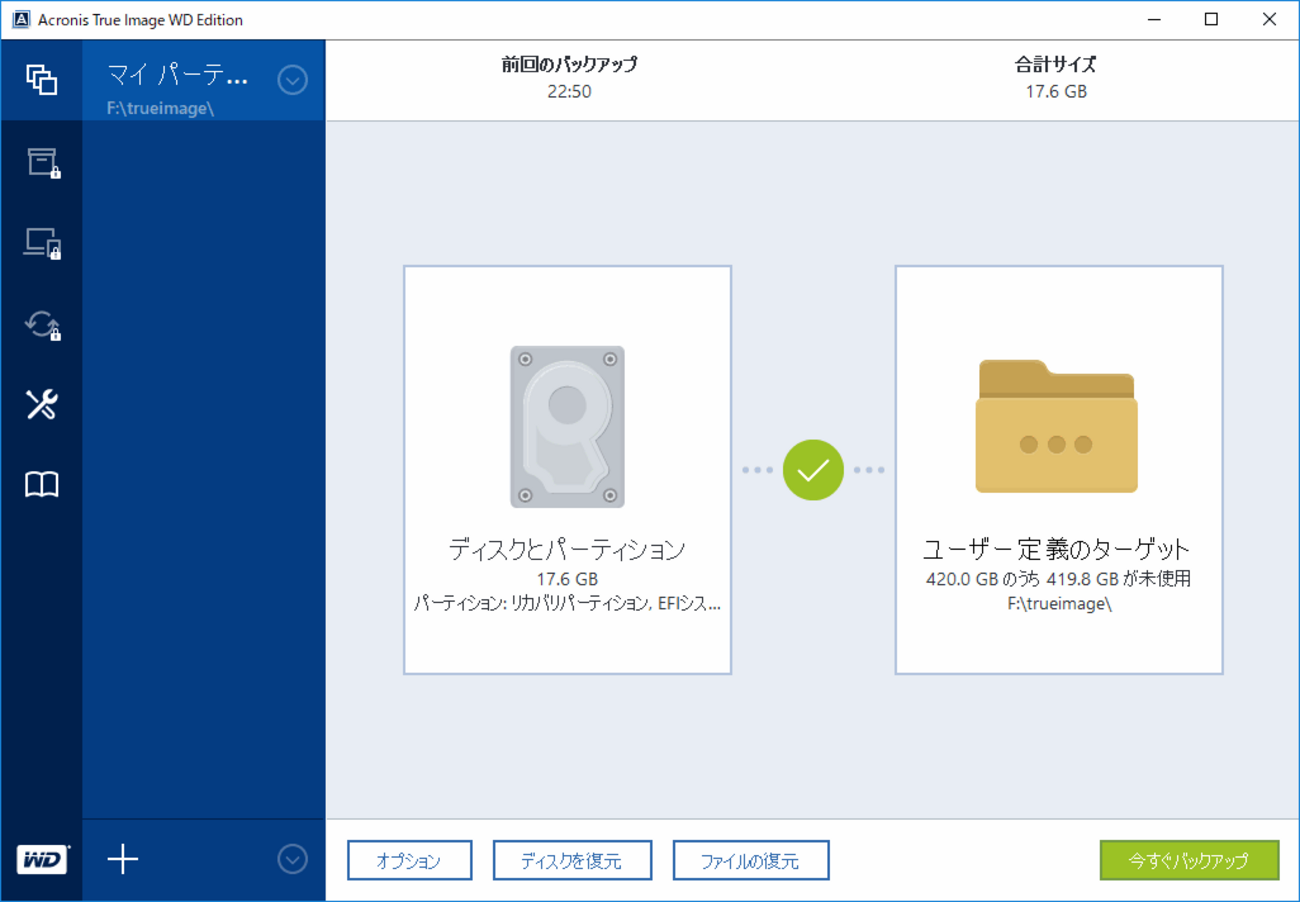Click the ディスクを復元 button

coord(572,860)
